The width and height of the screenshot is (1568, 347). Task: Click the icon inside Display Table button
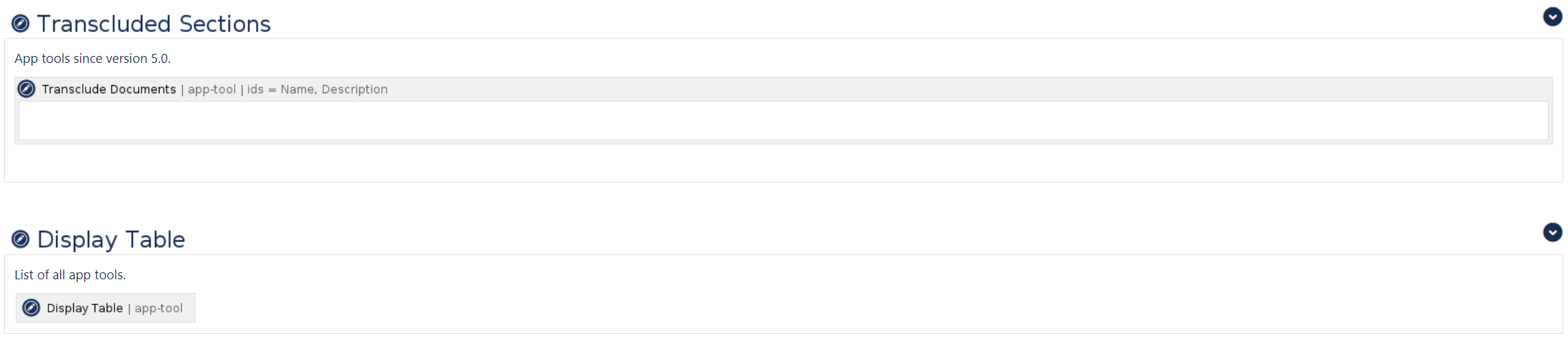click(31, 308)
